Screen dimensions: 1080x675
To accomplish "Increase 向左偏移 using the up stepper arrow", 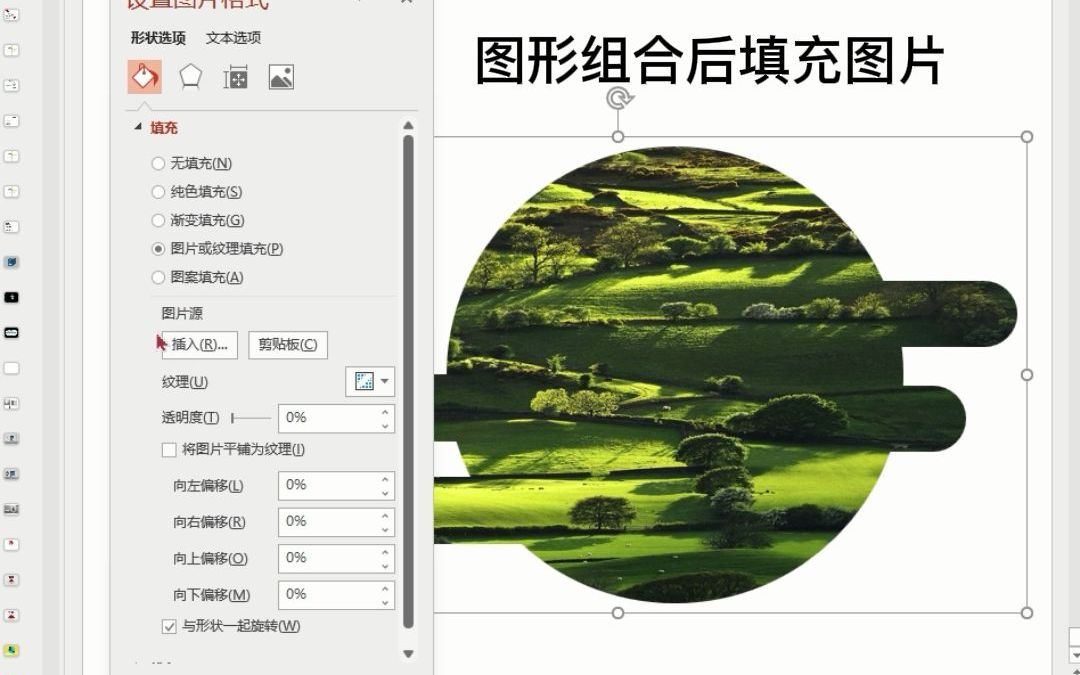I will pos(385,480).
